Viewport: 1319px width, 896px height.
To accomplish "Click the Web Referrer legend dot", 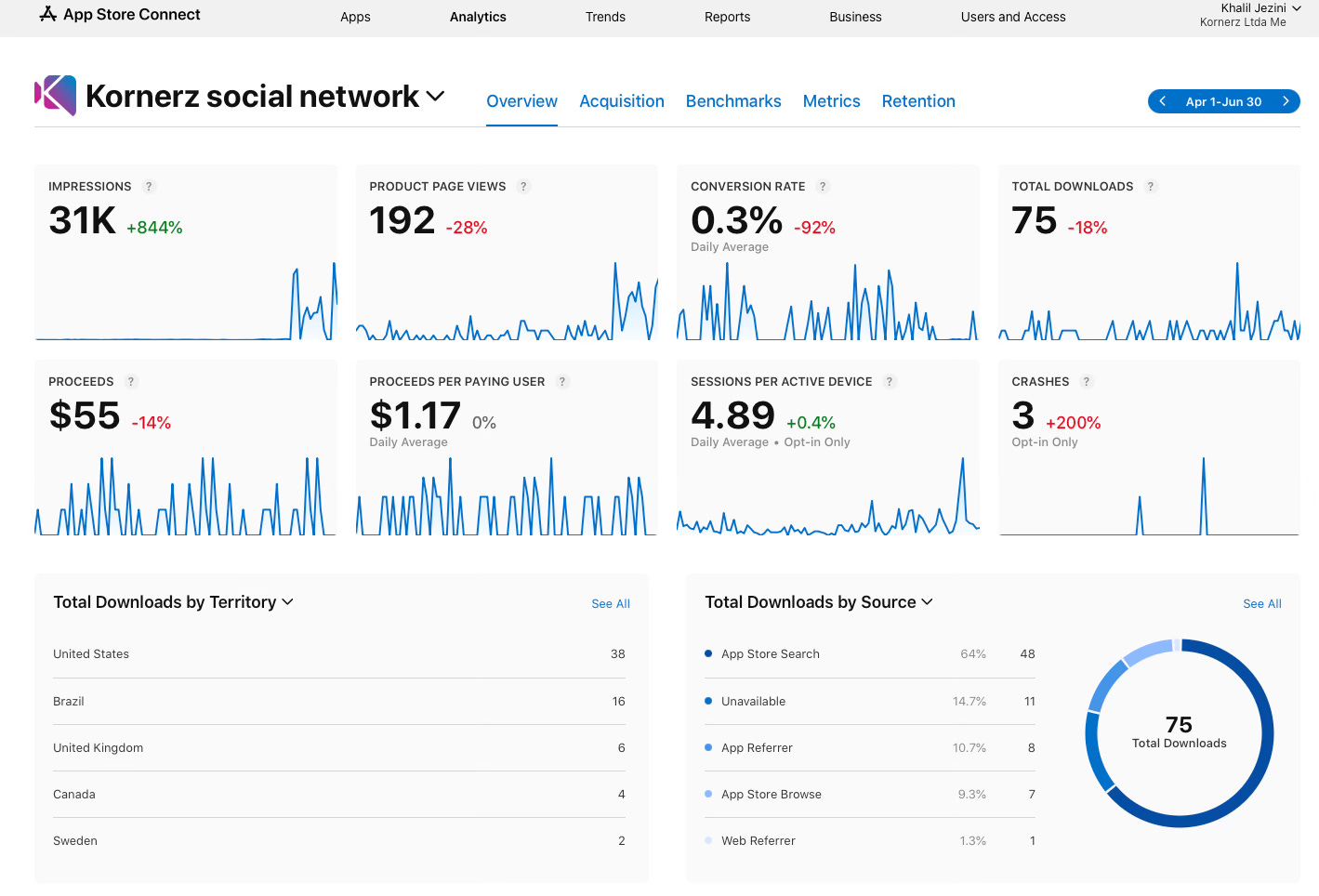I will 708,840.
